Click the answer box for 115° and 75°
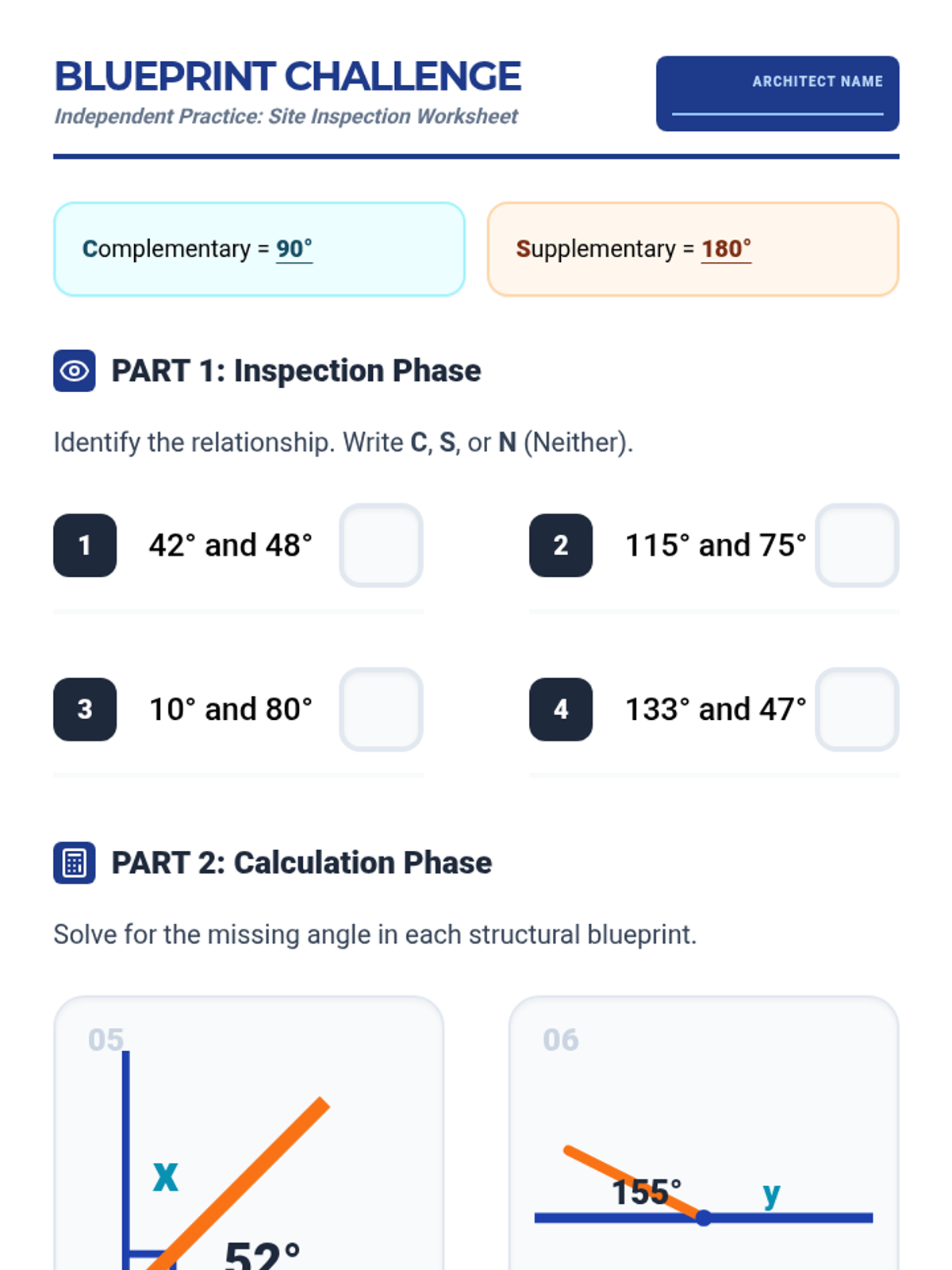The height and width of the screenshot is (1270, 952). tap(857, 545)
